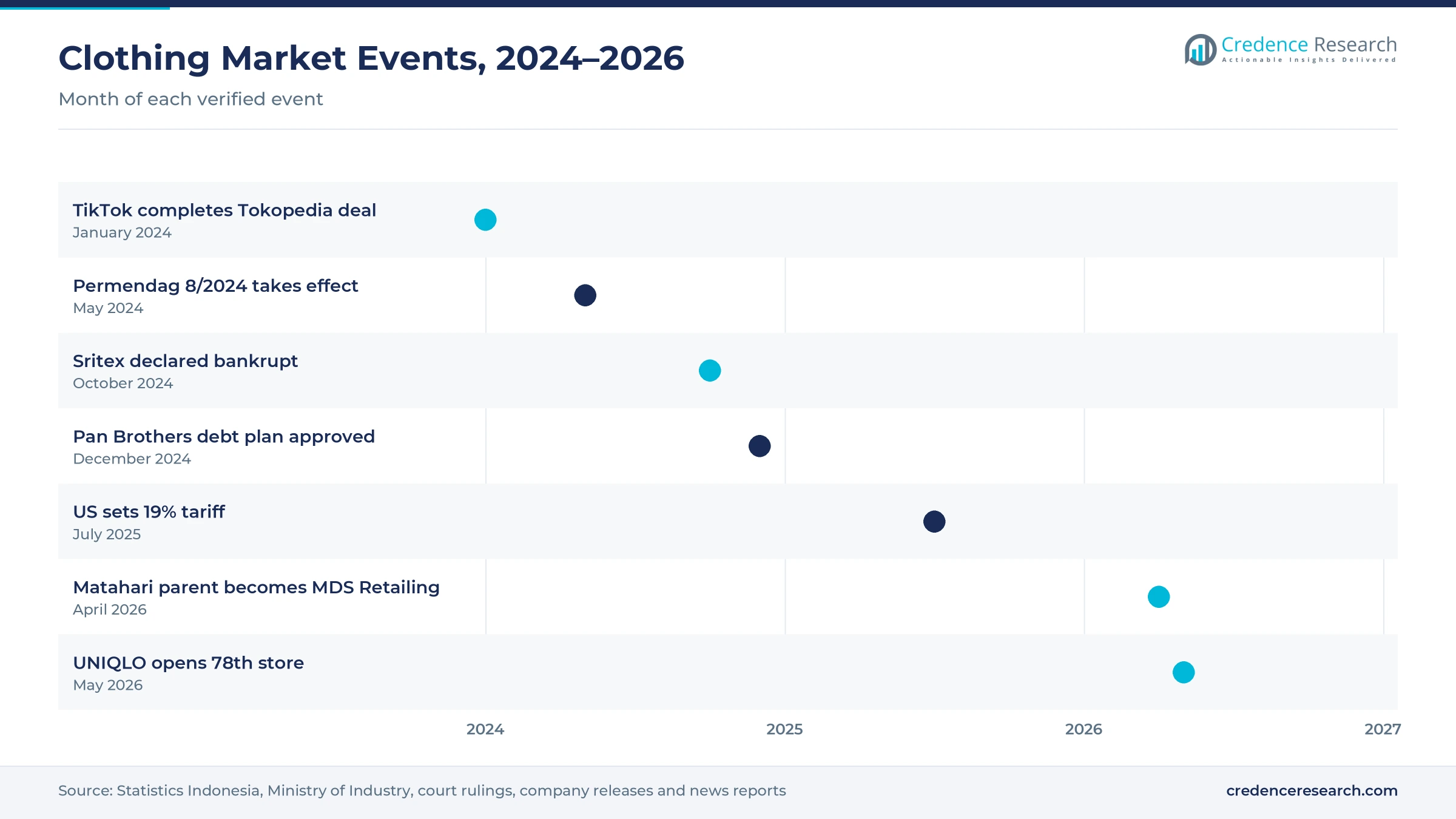This screenshot has height=819, width=1456.
Task: Click the 'Sritex declared bankrupt' label
Action: pos(185,362)
